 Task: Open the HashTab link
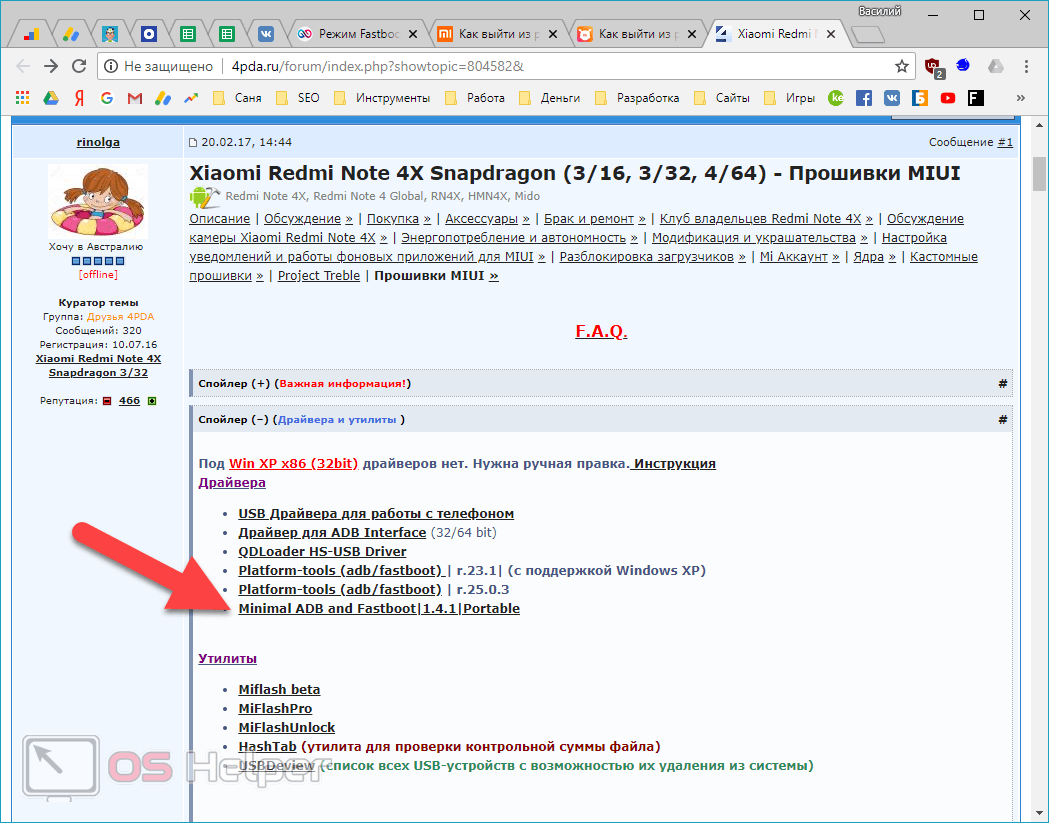pos(267,747)
